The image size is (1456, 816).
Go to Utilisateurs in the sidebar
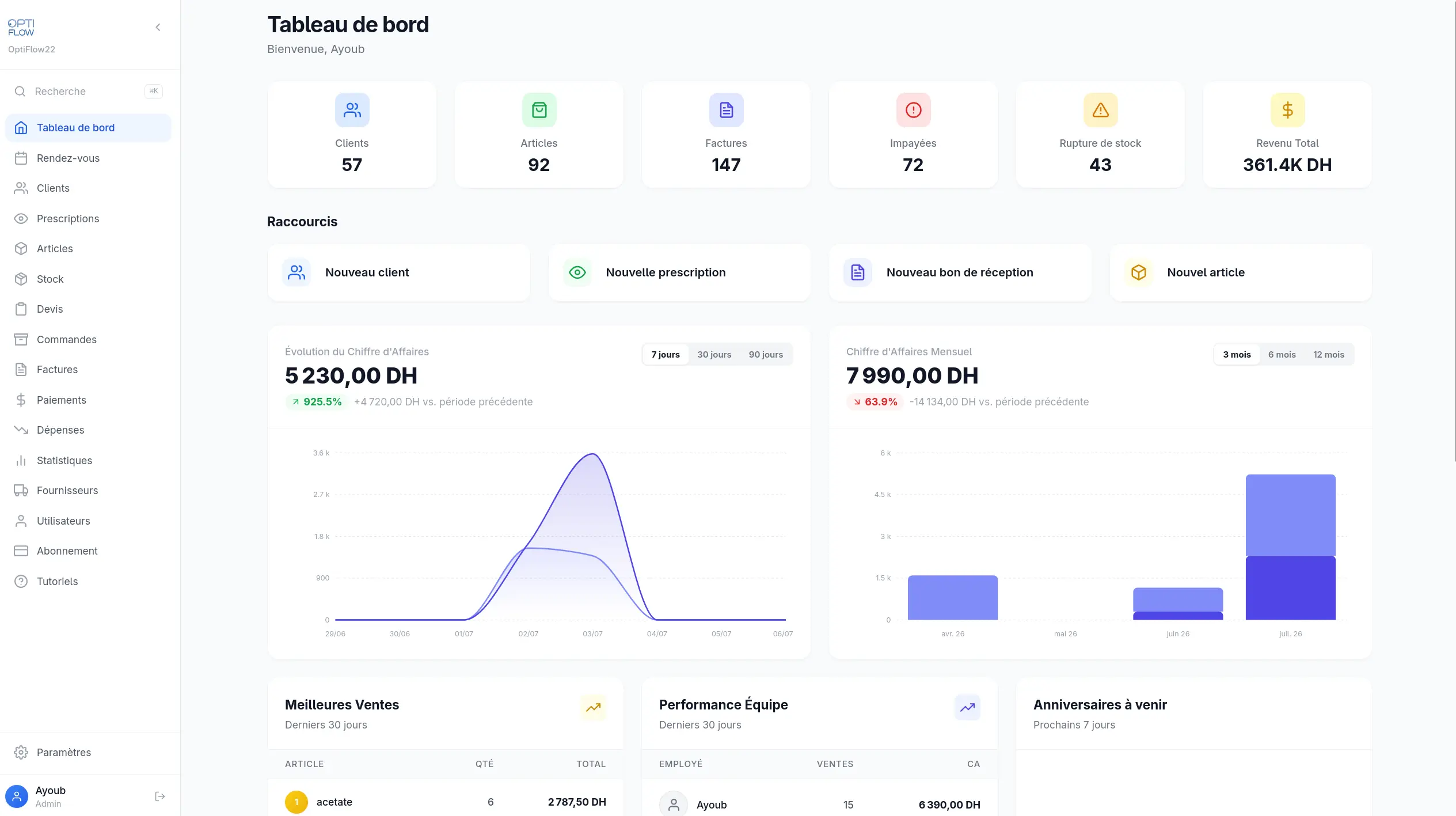coord(88,521)
